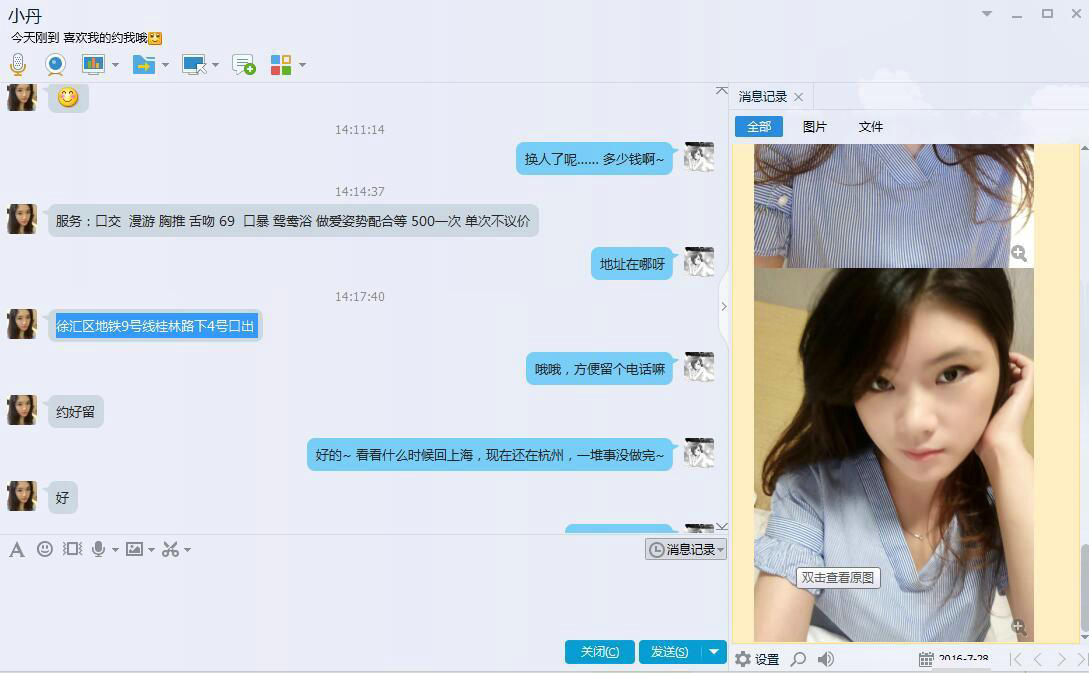Open the dropdown arrow next to send image icon
1089x673 pixels.
pos(151,549)
